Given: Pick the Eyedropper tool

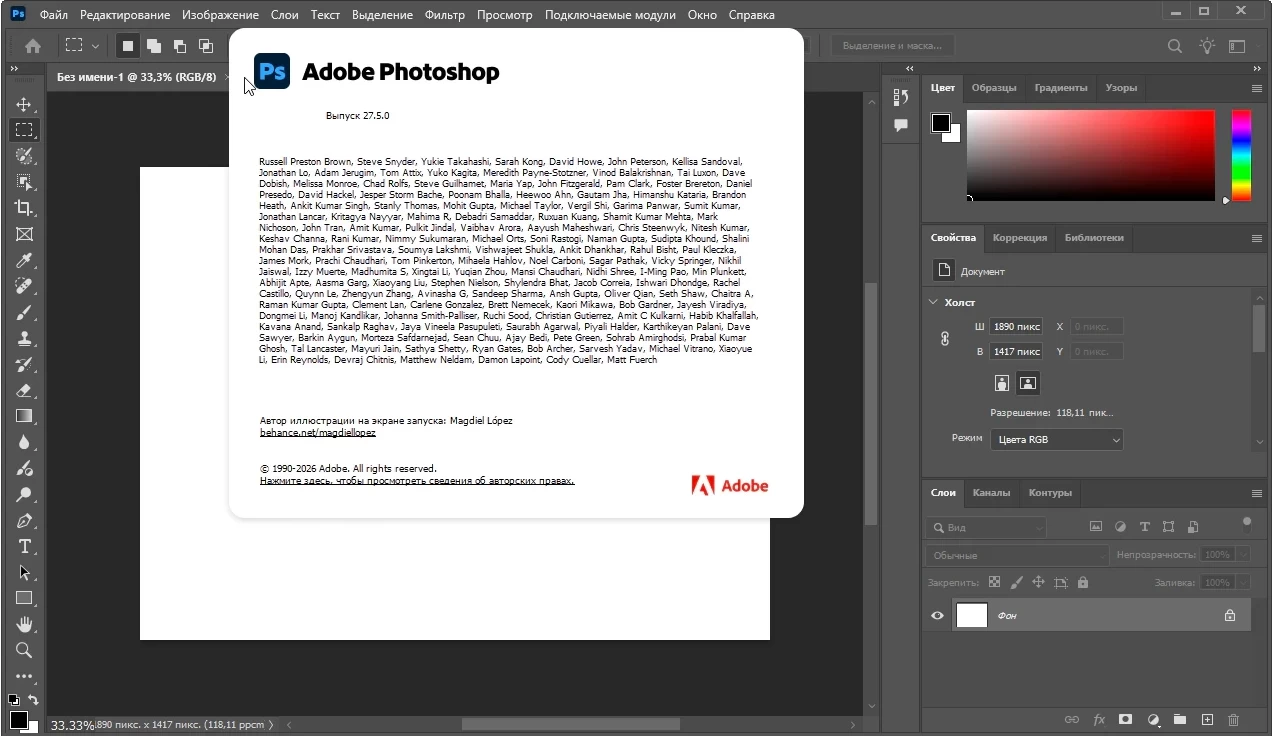Looking at the screenshot, I should pos(24,261).
